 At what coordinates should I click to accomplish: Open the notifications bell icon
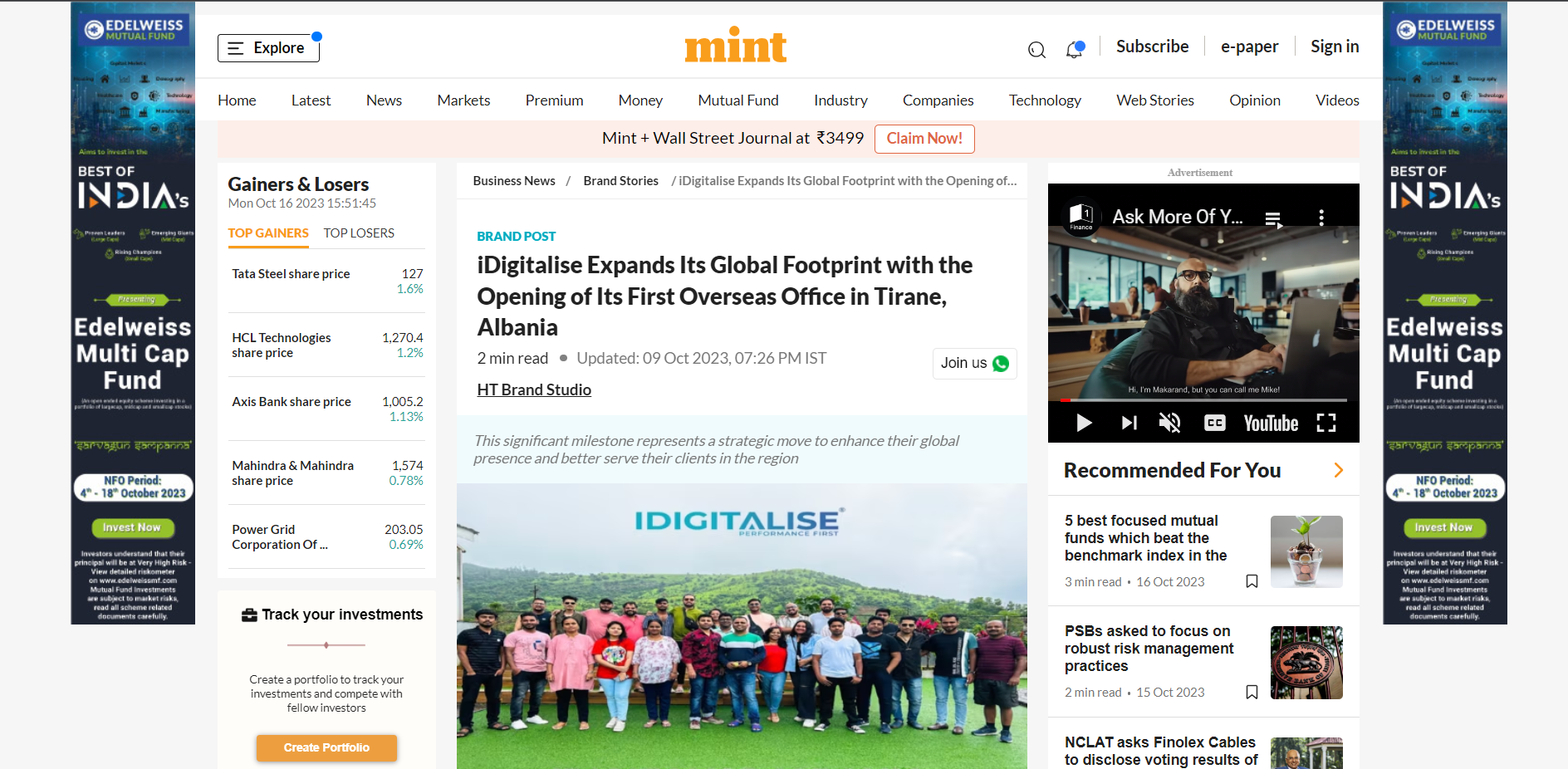click(x=1074, y=50)
